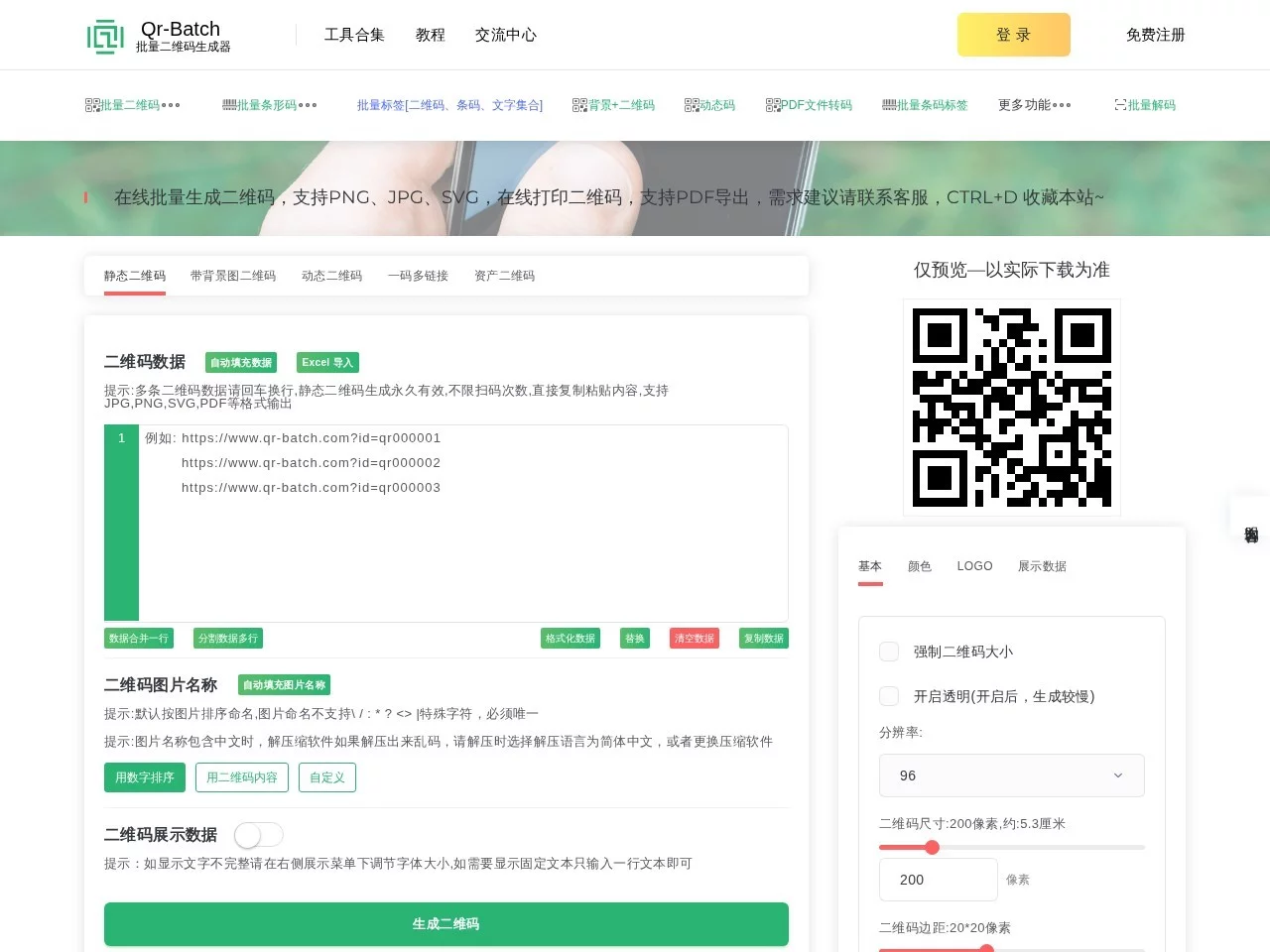Switch to the 带背景图二维码 tab
The height and width of the screenshot is (952, 1270).
(233, 276)
